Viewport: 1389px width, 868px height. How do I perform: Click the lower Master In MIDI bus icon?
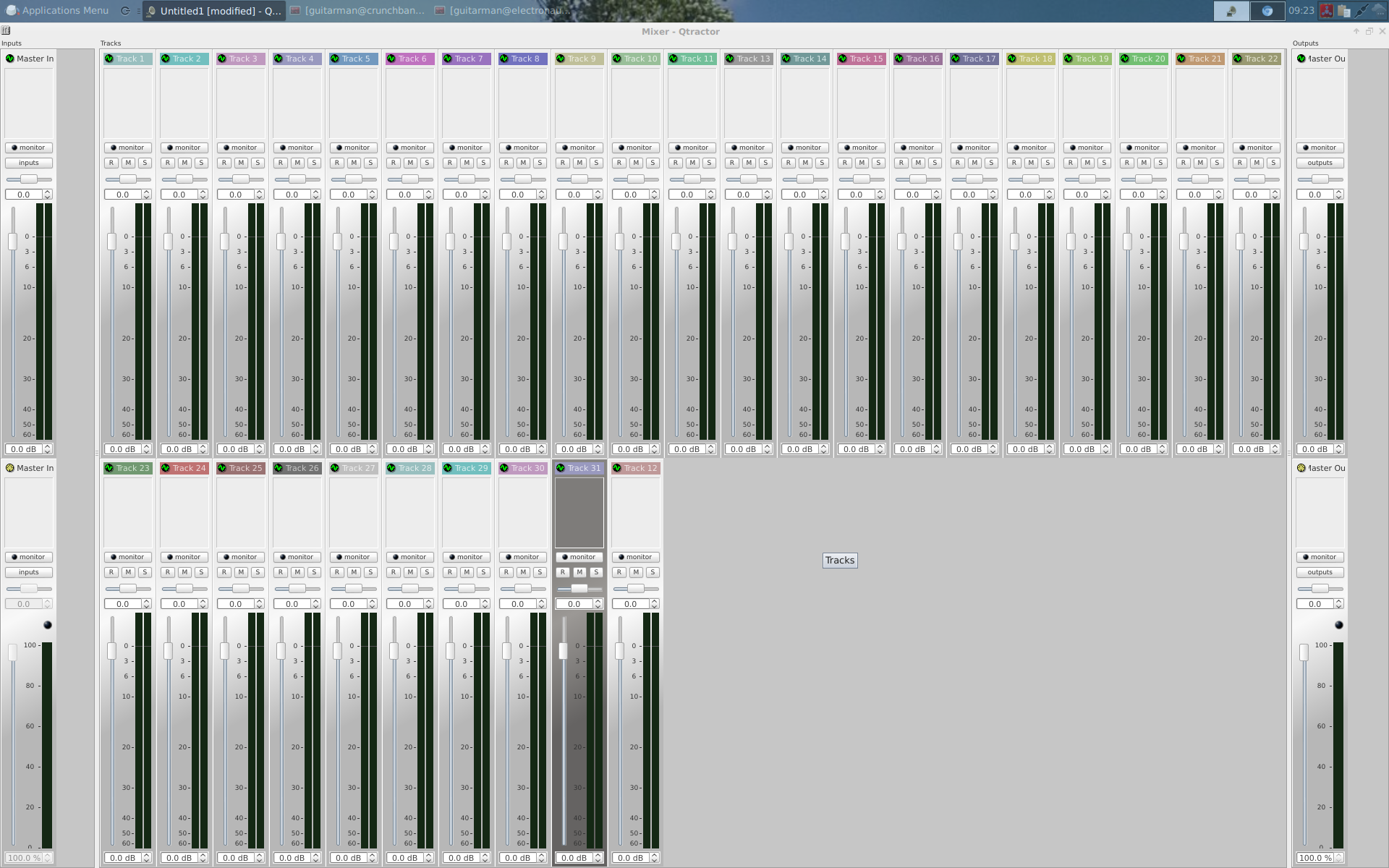coord(10,468)
